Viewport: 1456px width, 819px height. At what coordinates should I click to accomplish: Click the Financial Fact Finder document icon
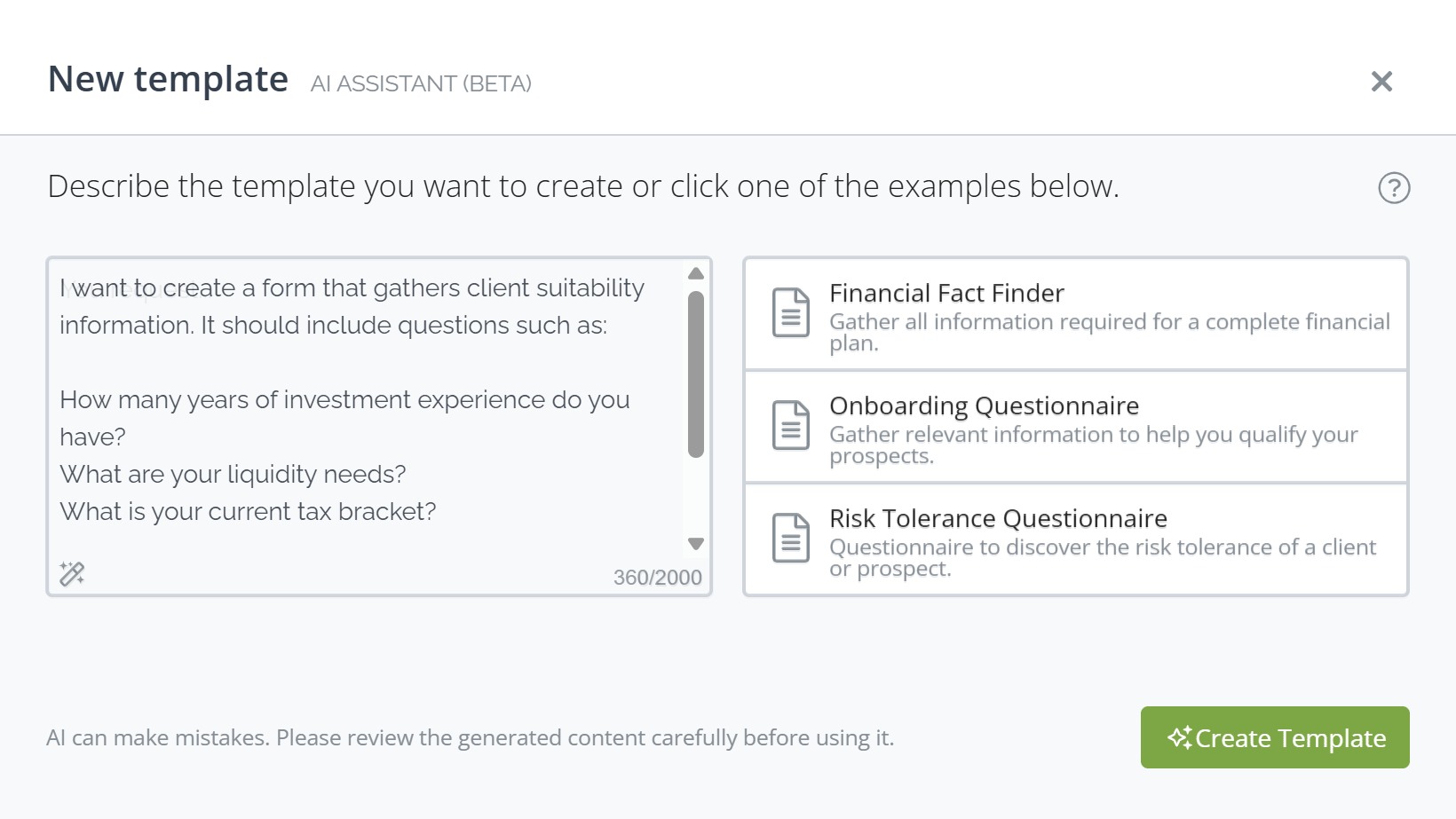[x=790, y=312]
